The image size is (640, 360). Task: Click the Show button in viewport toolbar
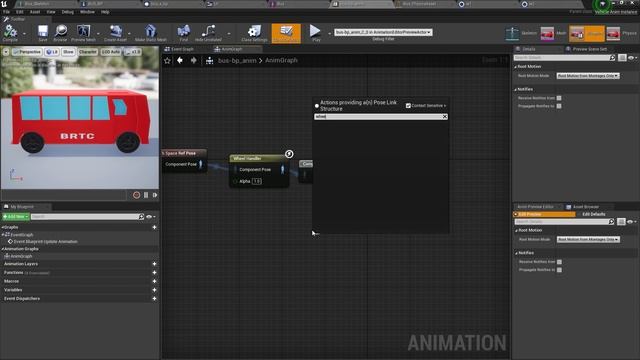point(68,52)
